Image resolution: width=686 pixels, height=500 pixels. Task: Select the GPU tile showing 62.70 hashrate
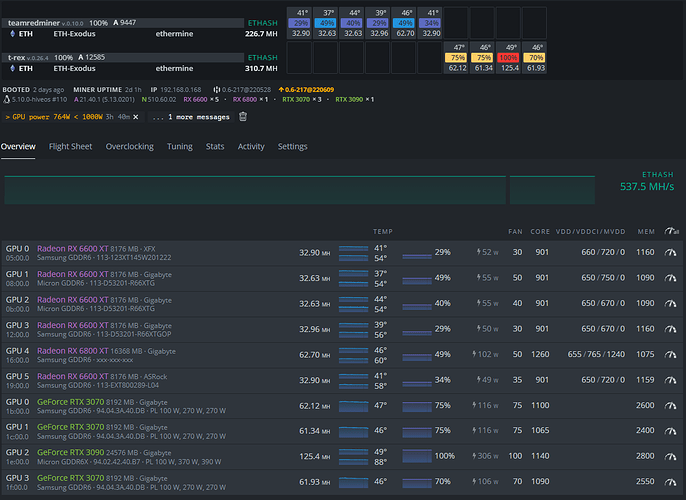[404, 23]
